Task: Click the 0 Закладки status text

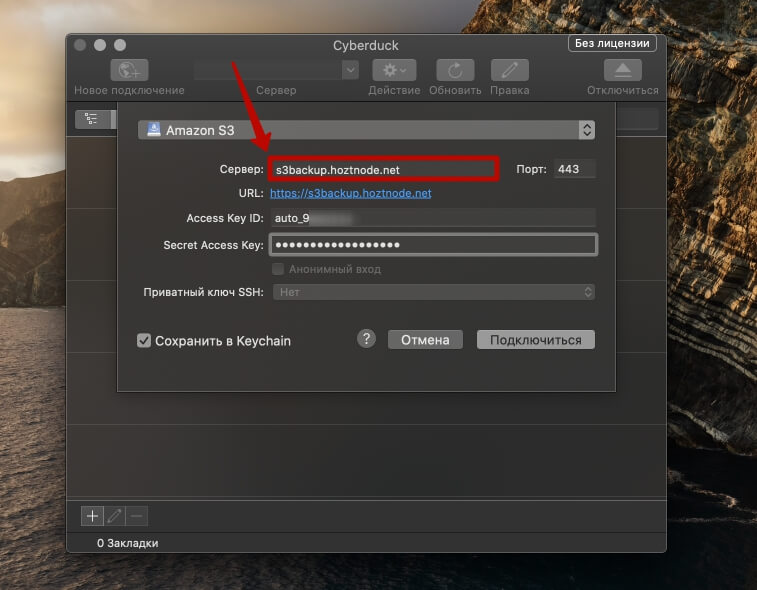Action: pyautogui.click(x=127, y=543)
